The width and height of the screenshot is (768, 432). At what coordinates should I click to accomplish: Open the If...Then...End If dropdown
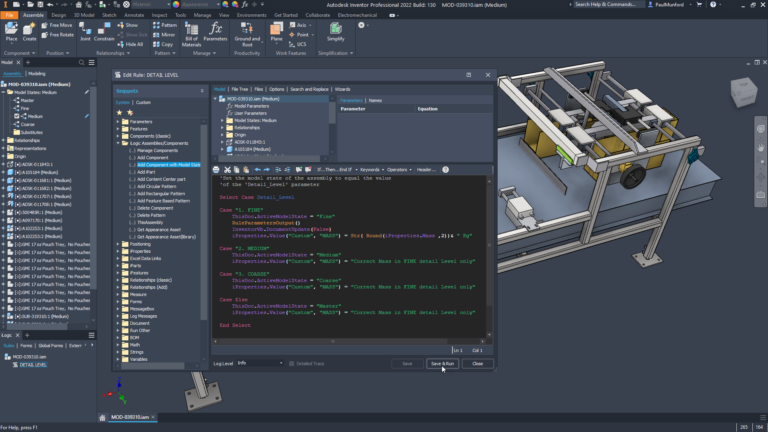pos(337,169)
